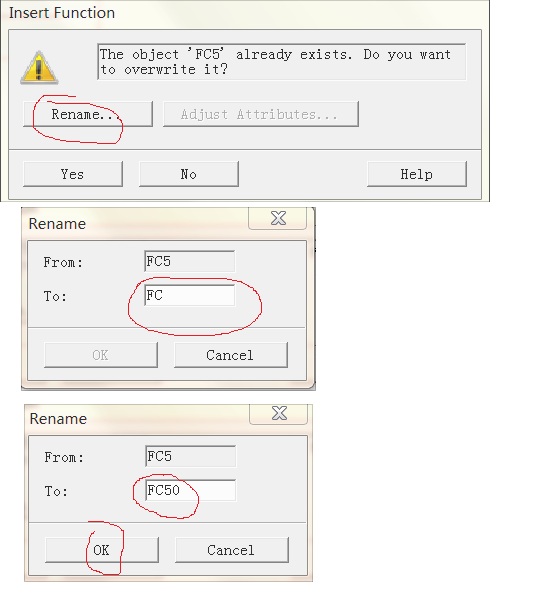Focus the To field containing 'FC50'

pyautogui.click(x=190, y=491)
